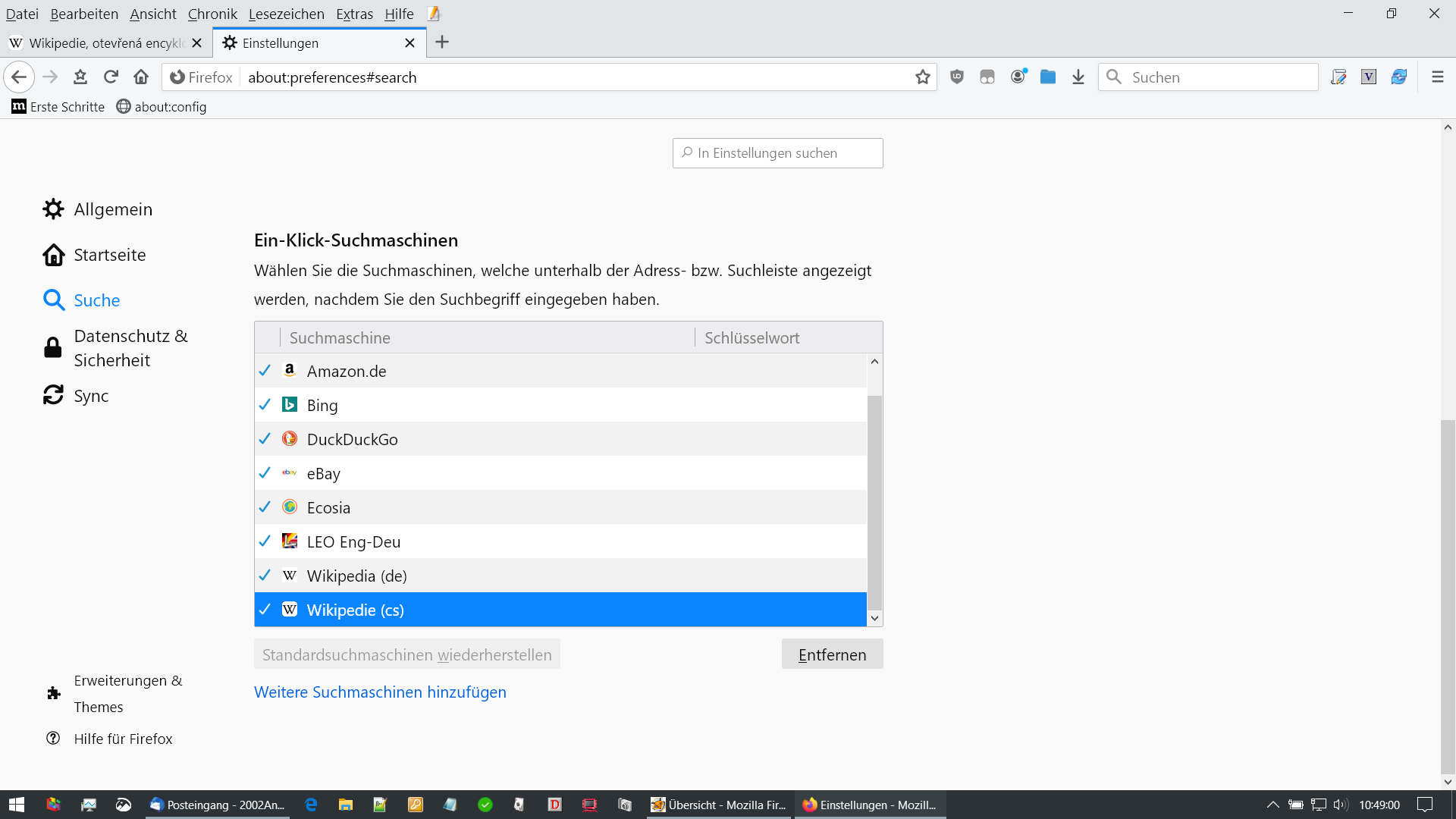1456x819 pixels.
Task: Click the Entfernen button
Action: point(832,654)
